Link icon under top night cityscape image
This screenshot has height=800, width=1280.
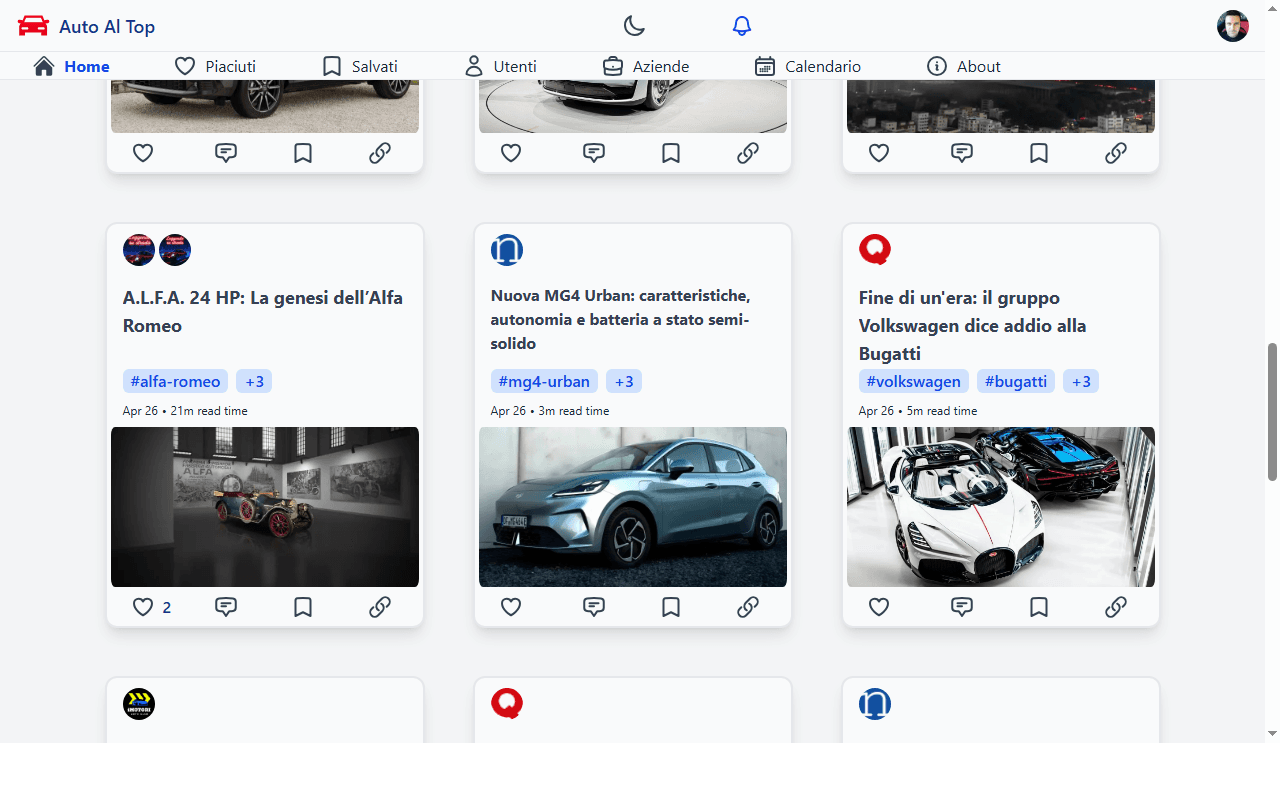point(1116,153)
